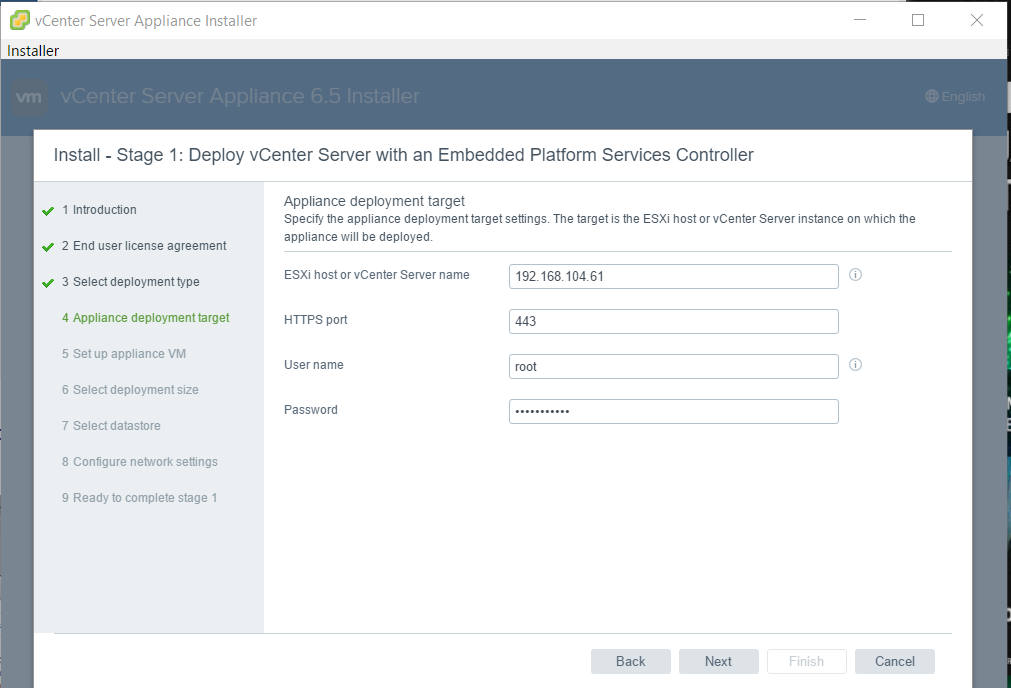This screenshot has width=1011, height=688.
Task: Close the vCenter Server Appliance Installer window
Action: click(x=977, y=20)
